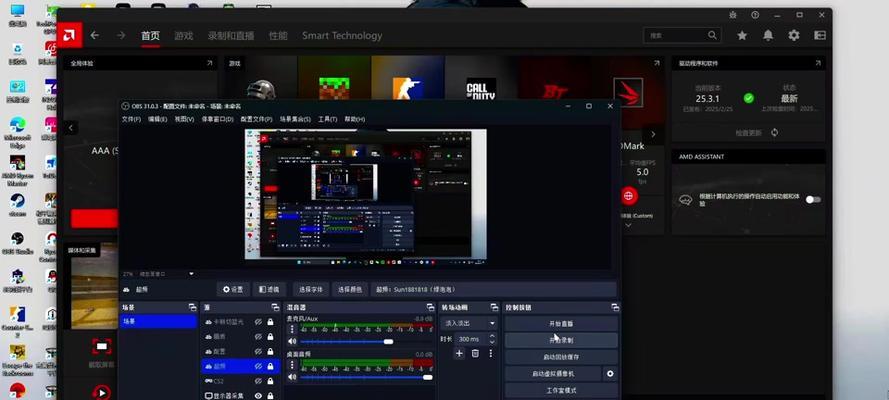Open 桌面音频 three-dot options menu
This screenshot has width=889, height=400.
[x=293, y=364]
